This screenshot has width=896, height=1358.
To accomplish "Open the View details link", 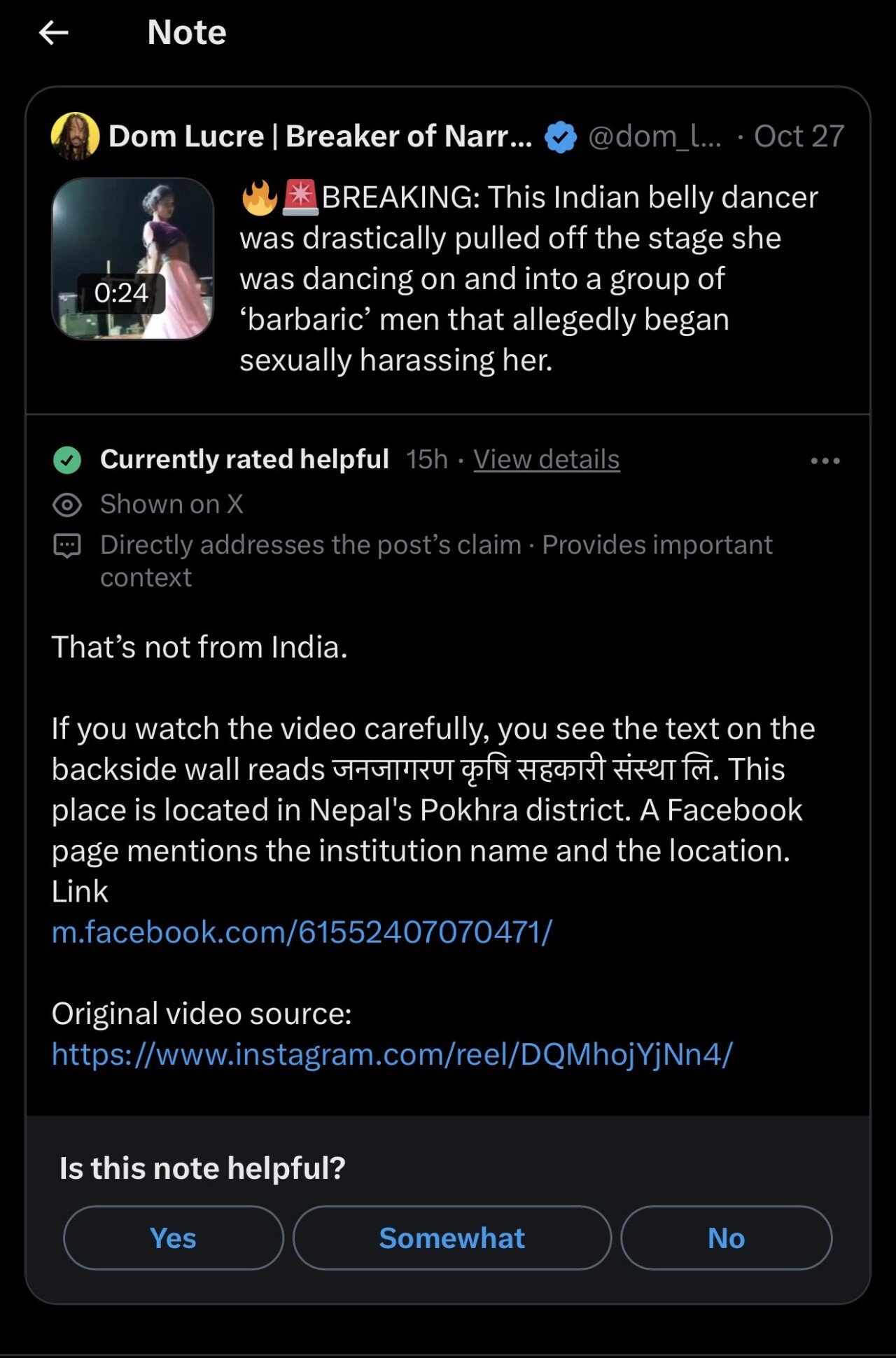I will pos(546,460).
